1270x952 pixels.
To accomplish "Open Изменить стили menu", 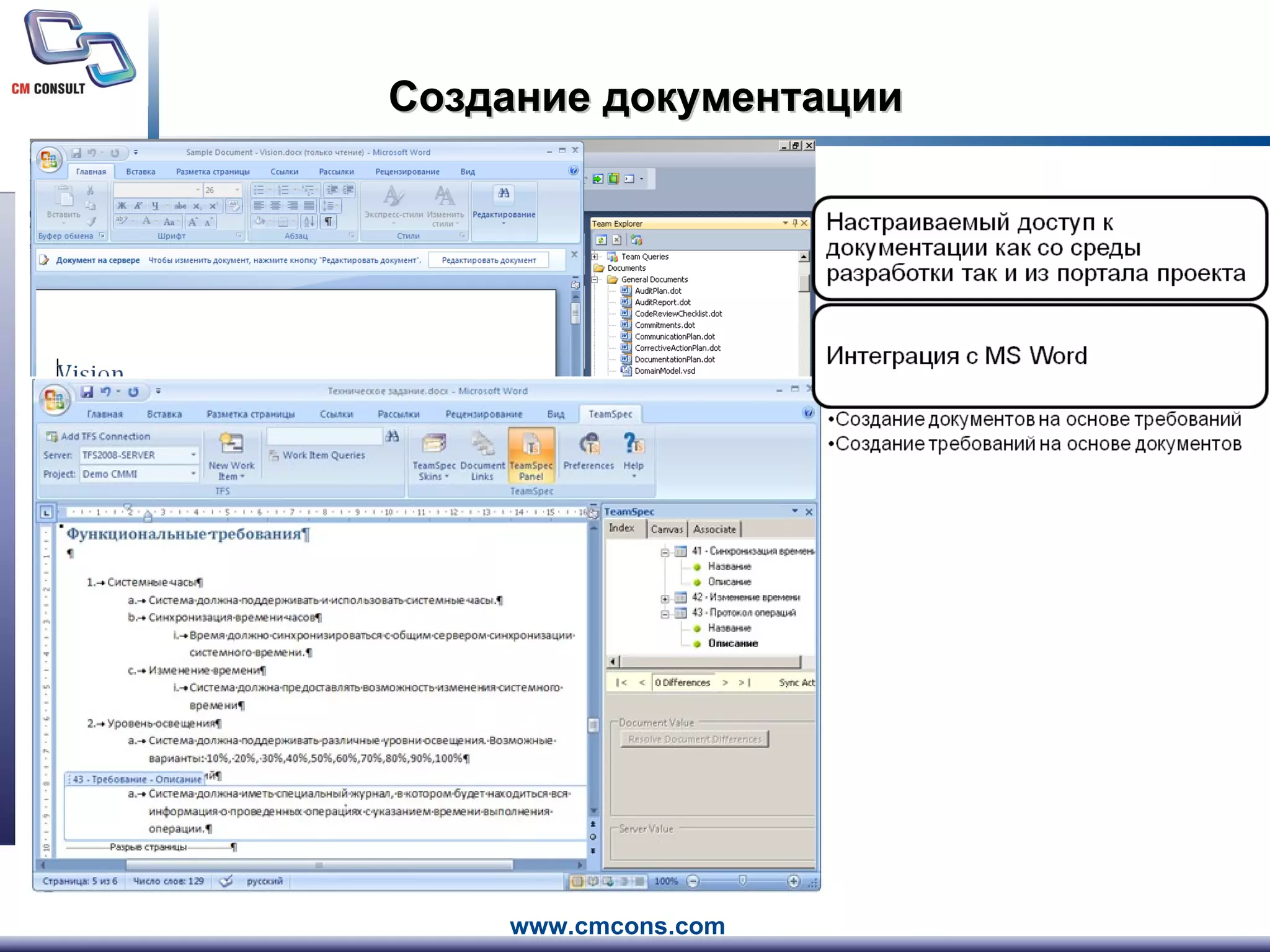I will [445, 206].
